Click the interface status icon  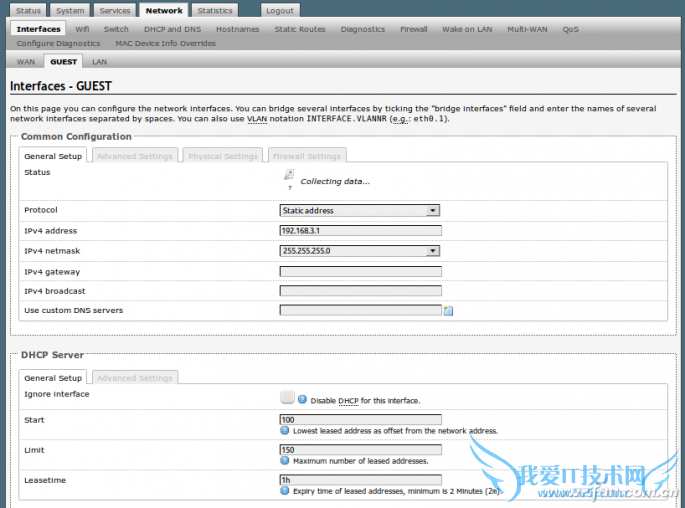289,175
